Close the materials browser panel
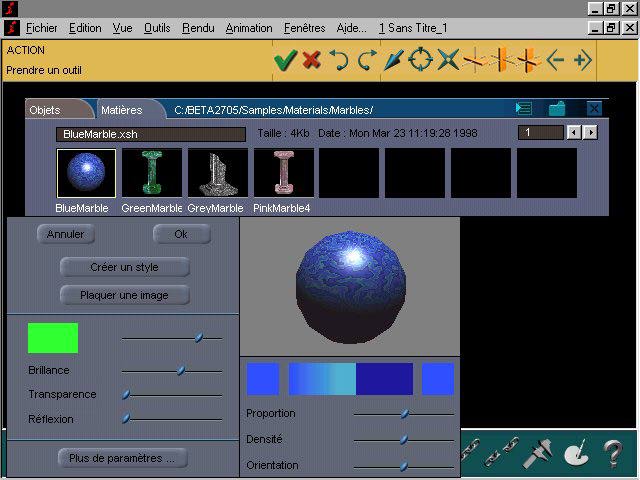640x480 pixels. [594, 109]
